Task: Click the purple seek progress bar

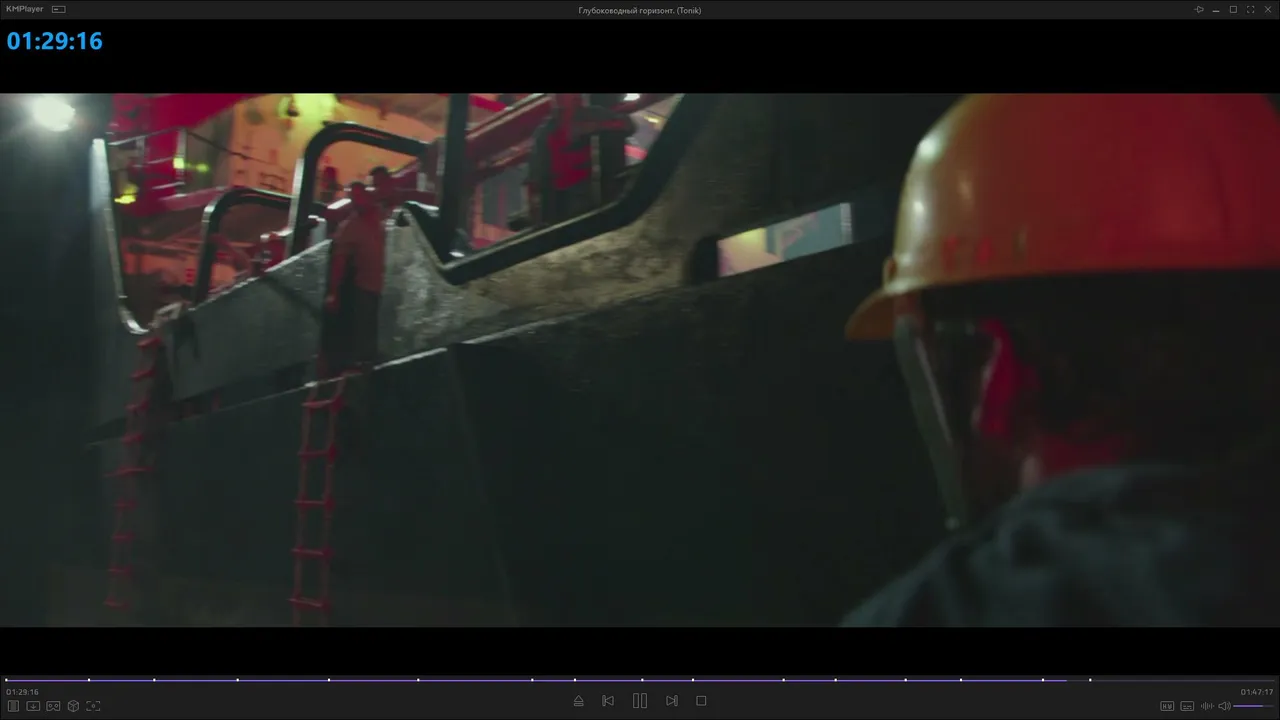Action: click(640, 680)
